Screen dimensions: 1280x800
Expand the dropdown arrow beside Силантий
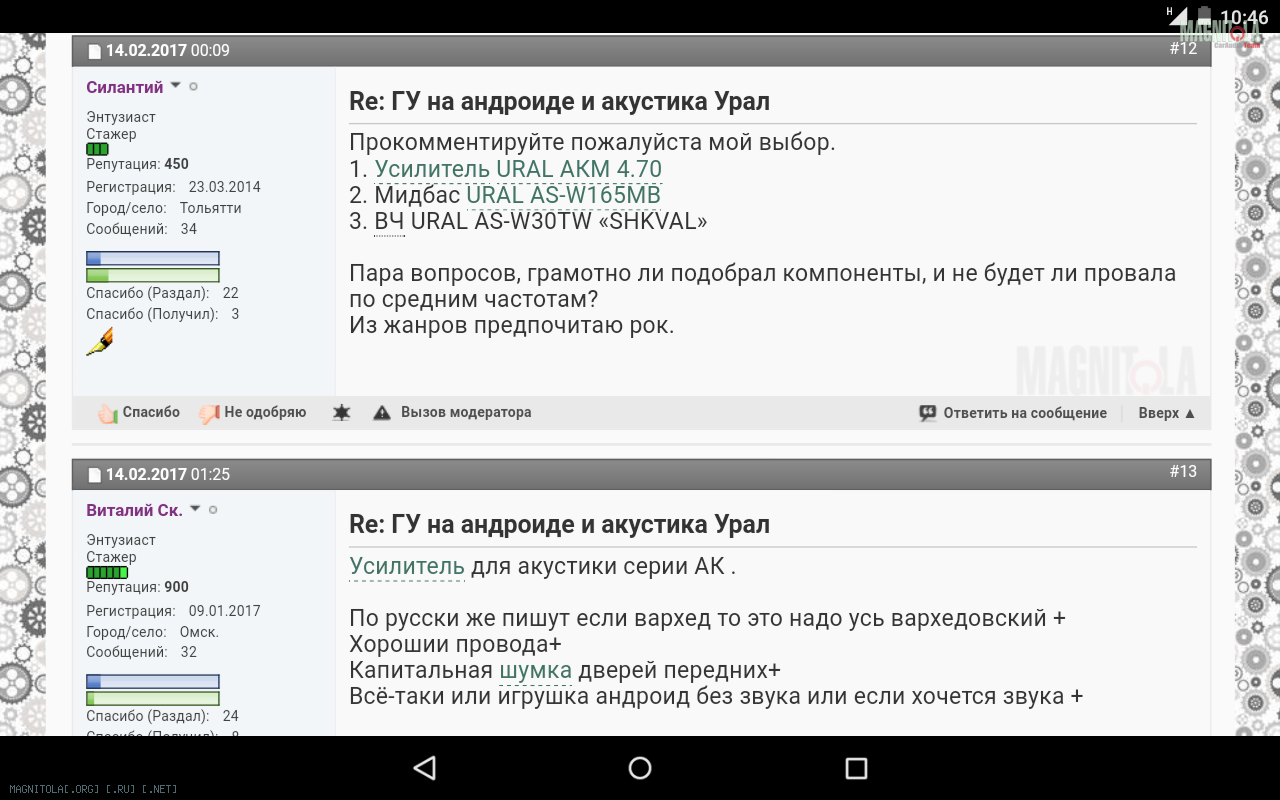tap(175, 86)
